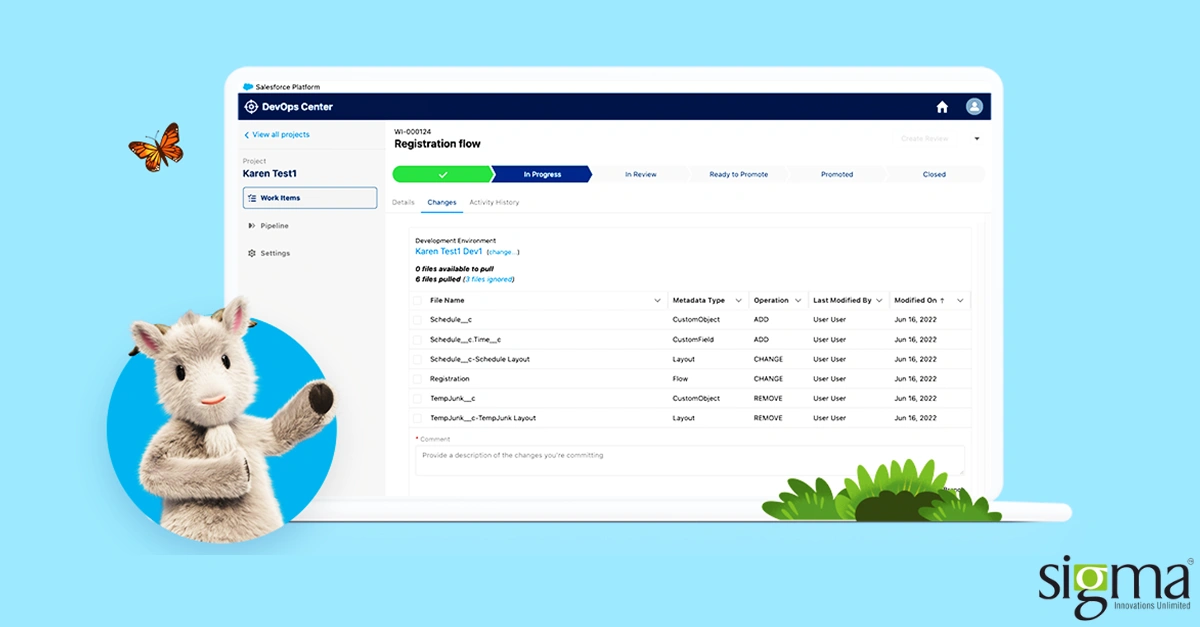Click the Create Review button
Image resolution: width=1200 pixels, height=627 pixels.
(x=925, y=139)
